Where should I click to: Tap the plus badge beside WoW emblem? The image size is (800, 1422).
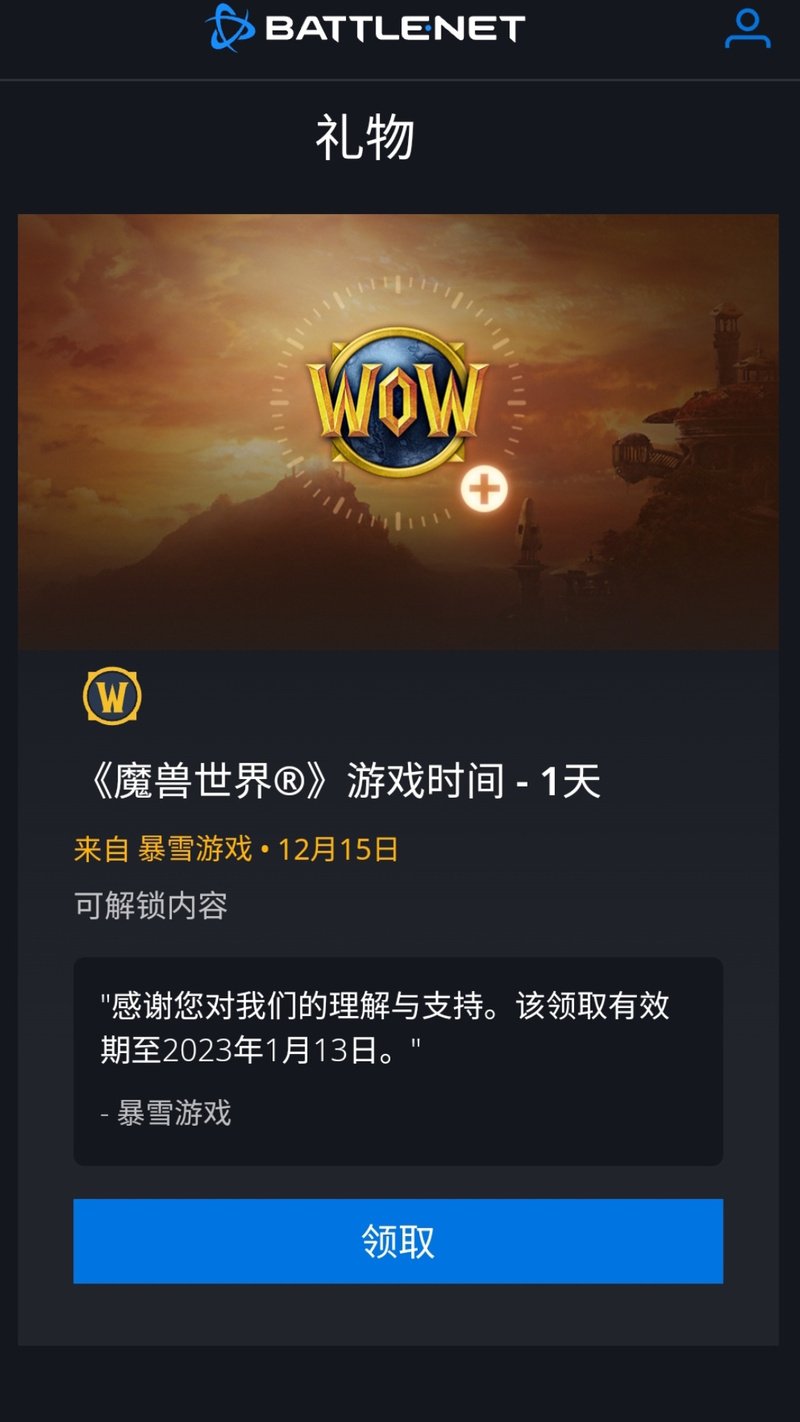point(484,490)
